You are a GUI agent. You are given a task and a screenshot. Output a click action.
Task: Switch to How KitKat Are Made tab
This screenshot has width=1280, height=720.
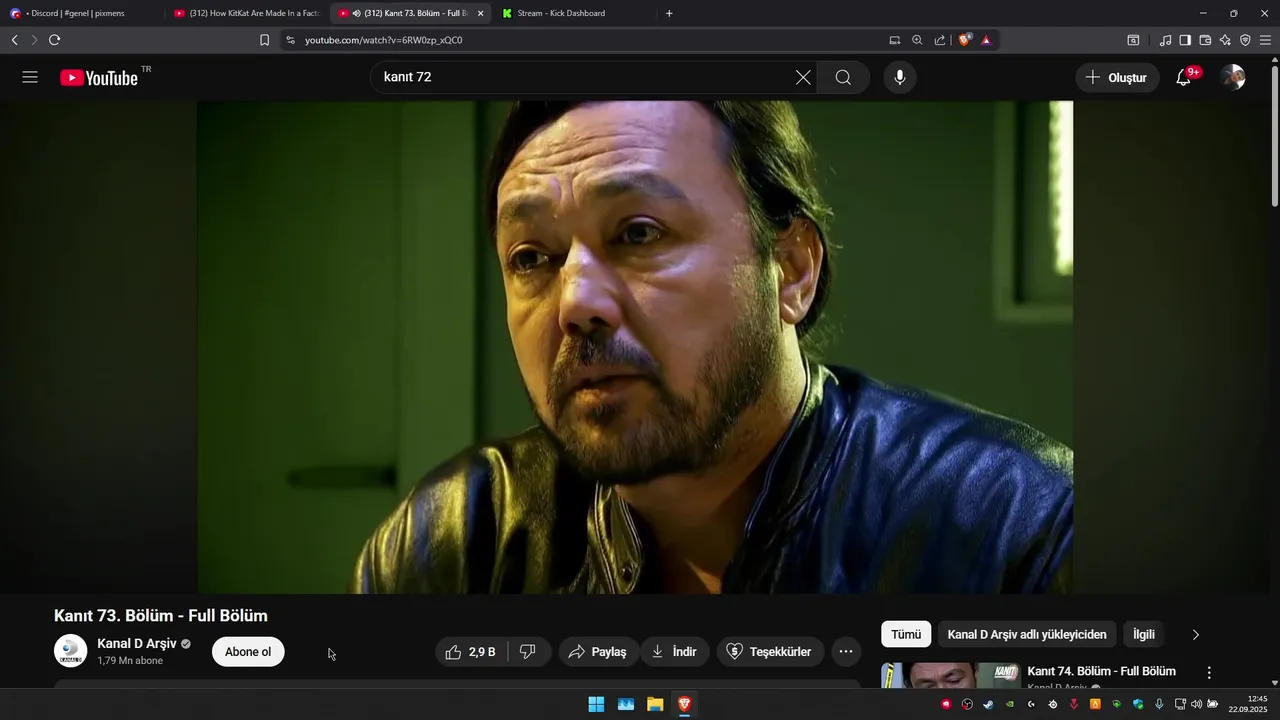click(x=246, y=13)
